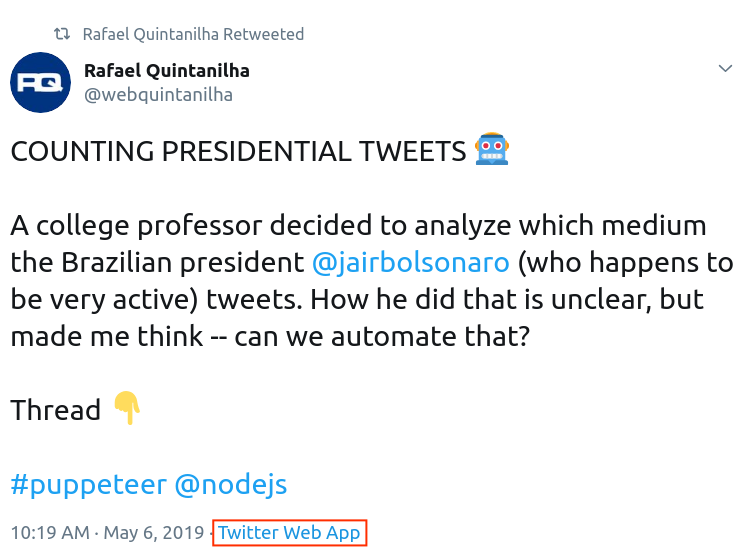Click the COUNTING PRESIDENTIAL TWEETS headline text

(238, 152)
